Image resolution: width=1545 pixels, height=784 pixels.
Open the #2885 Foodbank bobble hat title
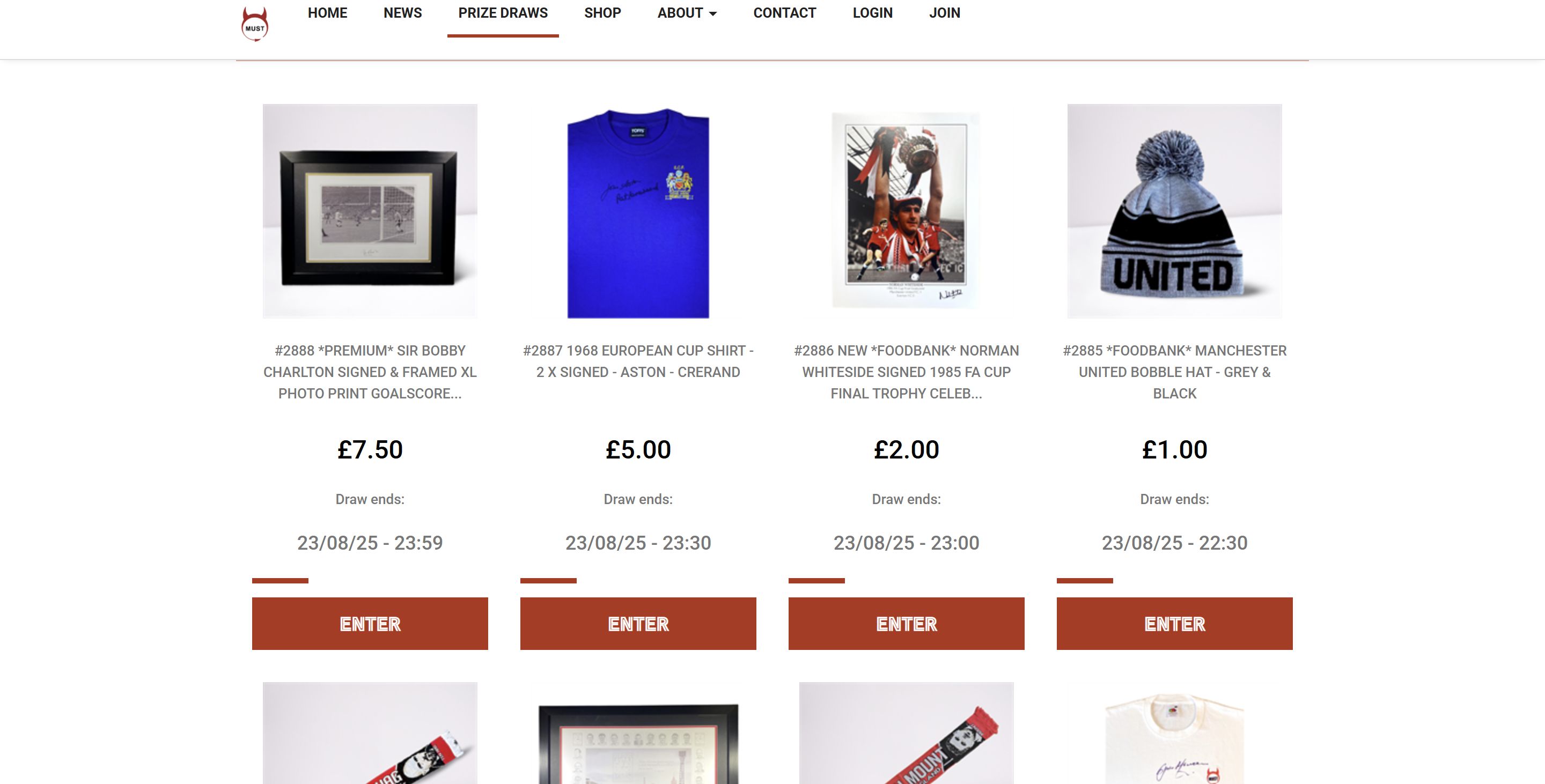click(x=1174, y=372)
